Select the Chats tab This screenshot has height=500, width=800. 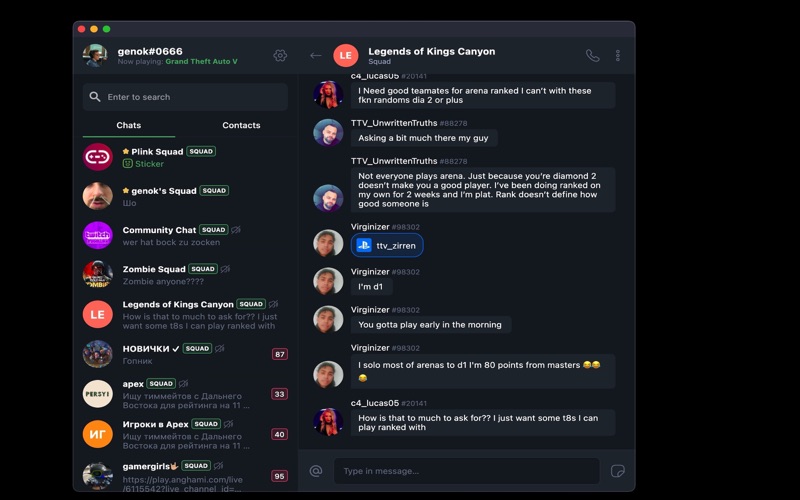click(129, 125)
